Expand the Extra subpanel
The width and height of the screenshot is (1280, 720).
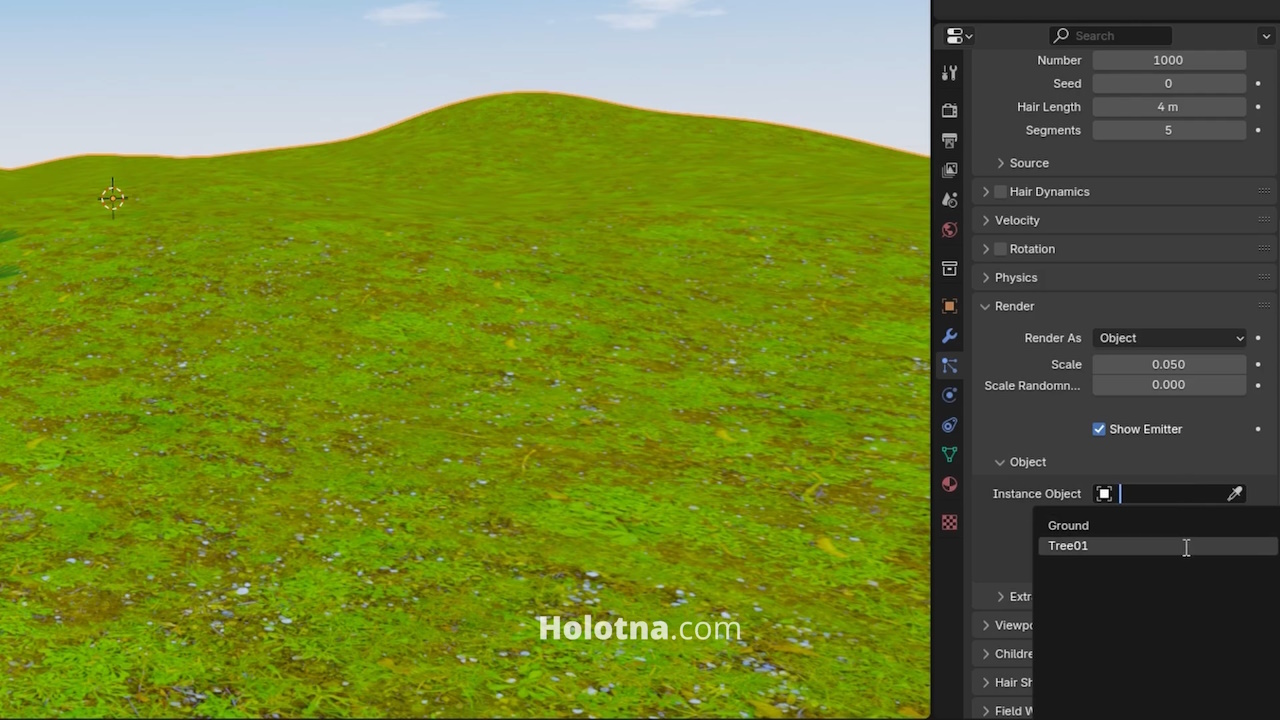[1001, 597]
